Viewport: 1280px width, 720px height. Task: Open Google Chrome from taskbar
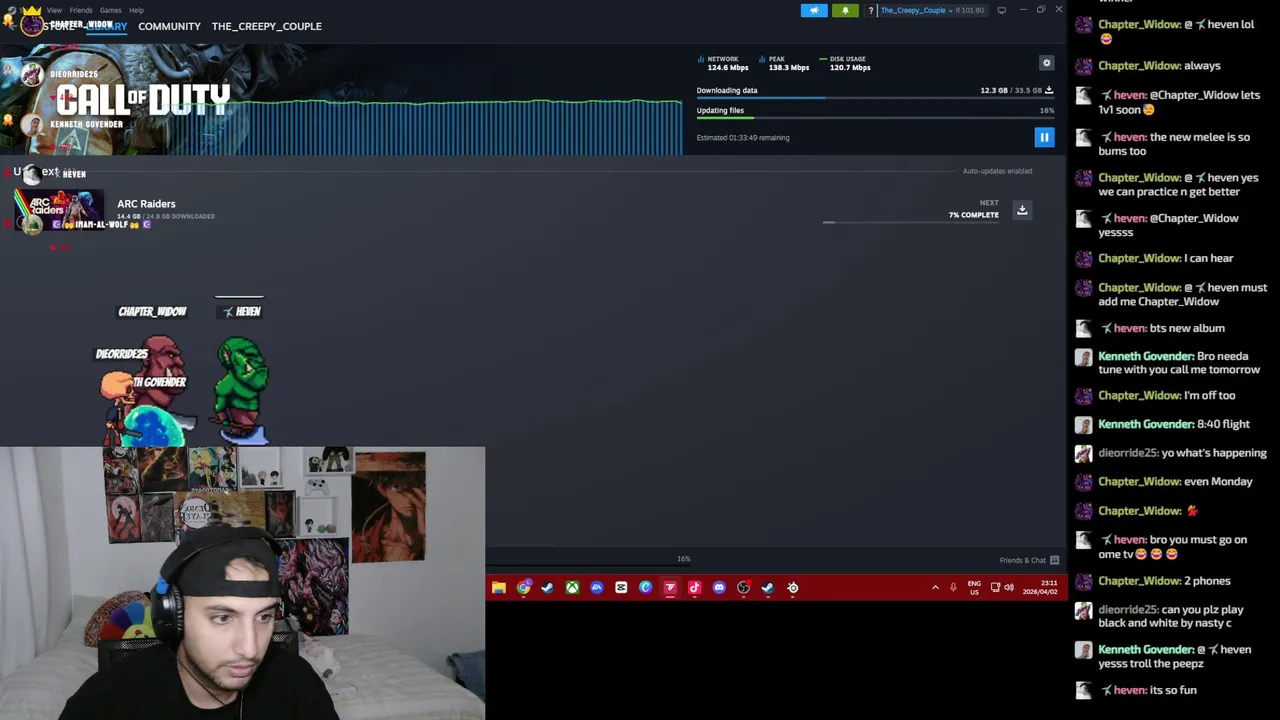click(523, 588)
